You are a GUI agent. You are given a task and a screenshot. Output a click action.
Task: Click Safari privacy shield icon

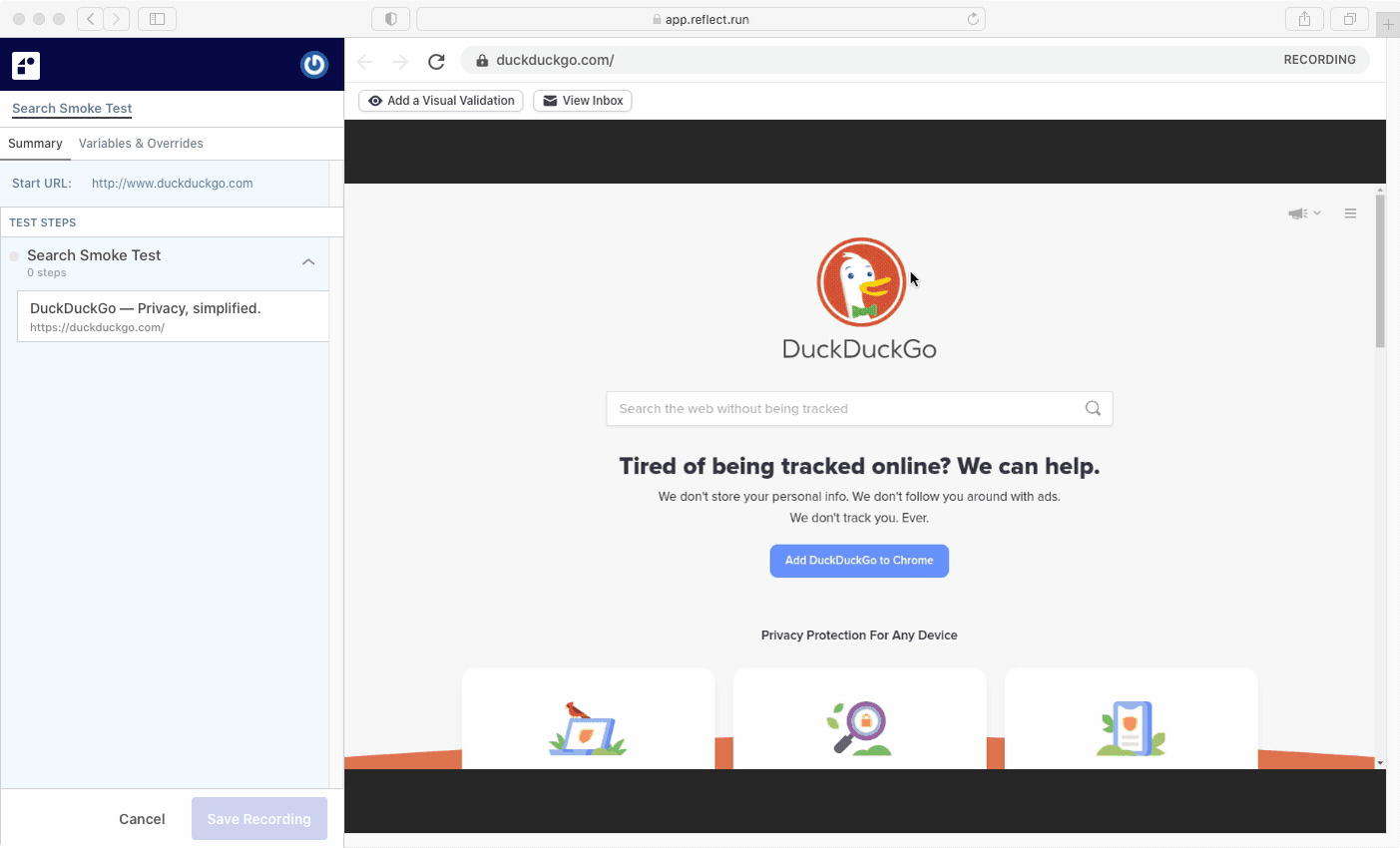391,19
